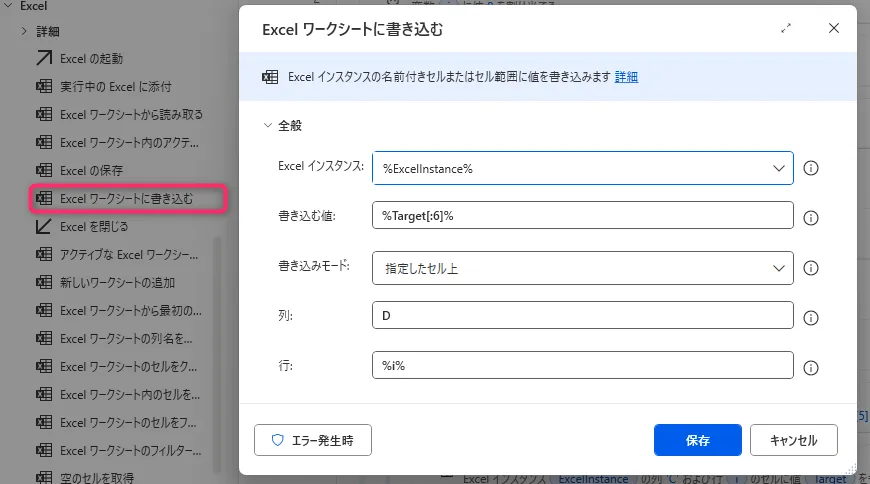Open the 詳細 help link
This screenshot has width=870, height=484.
[626, 77]
